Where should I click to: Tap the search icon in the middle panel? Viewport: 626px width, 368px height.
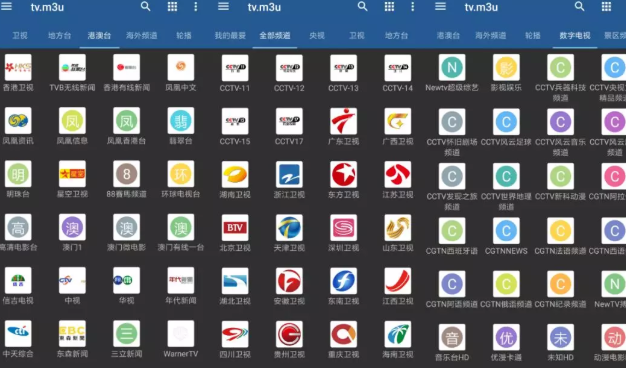point(362,6)
